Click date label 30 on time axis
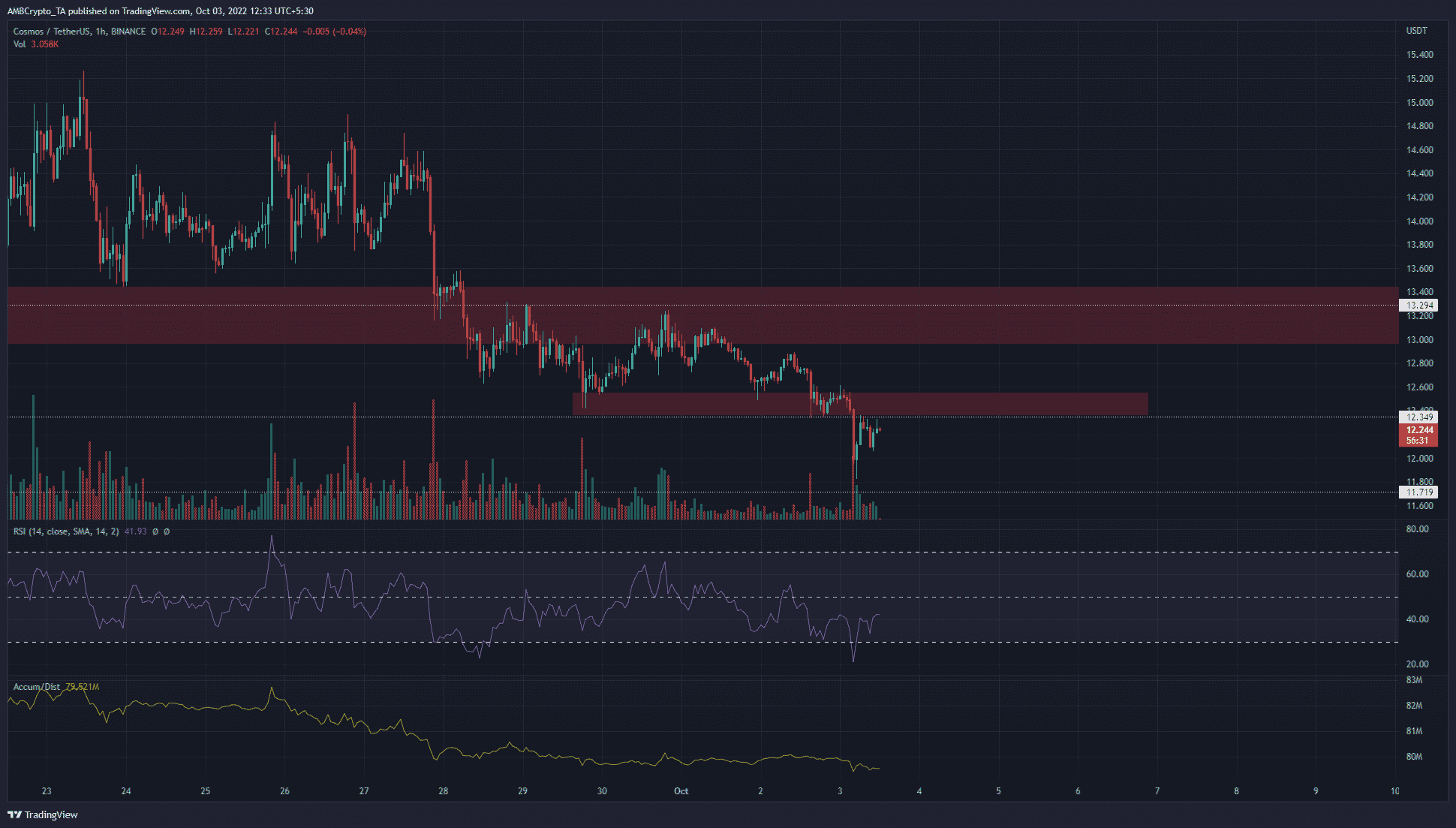1456x828 pixels. pyautogui.click(x=602, y=791)
